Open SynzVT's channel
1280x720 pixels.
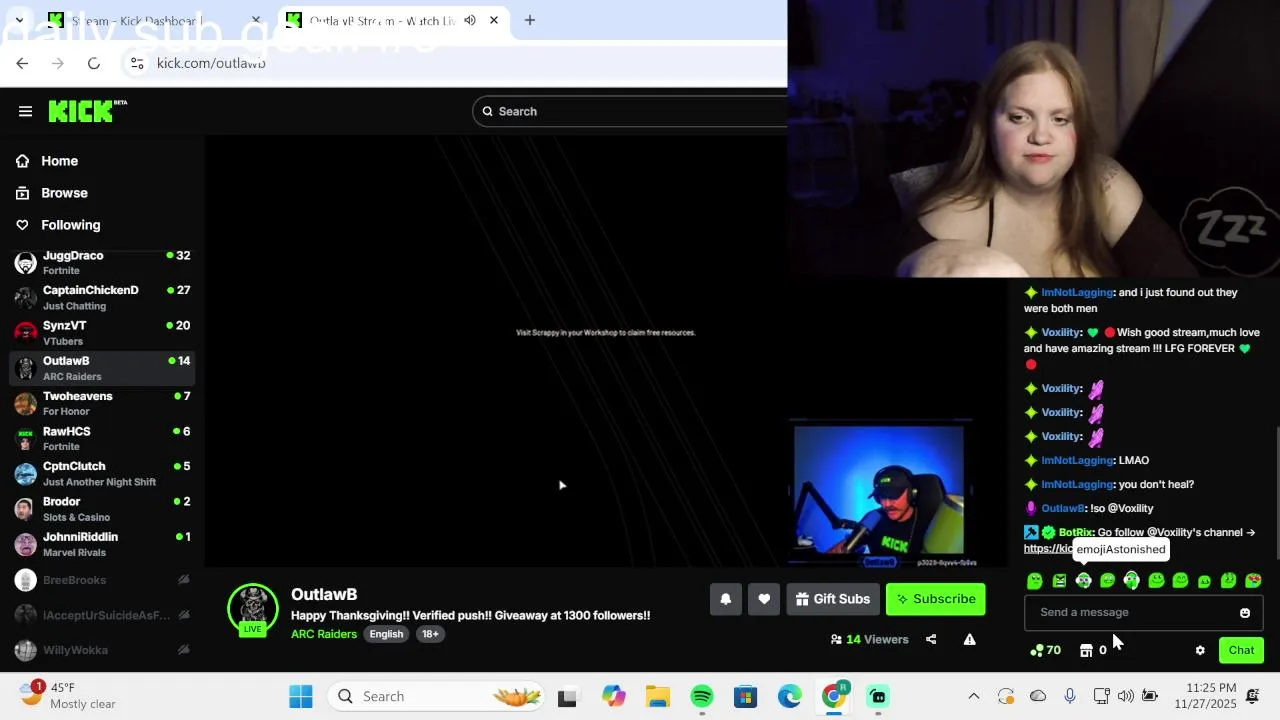pos(100,333)
